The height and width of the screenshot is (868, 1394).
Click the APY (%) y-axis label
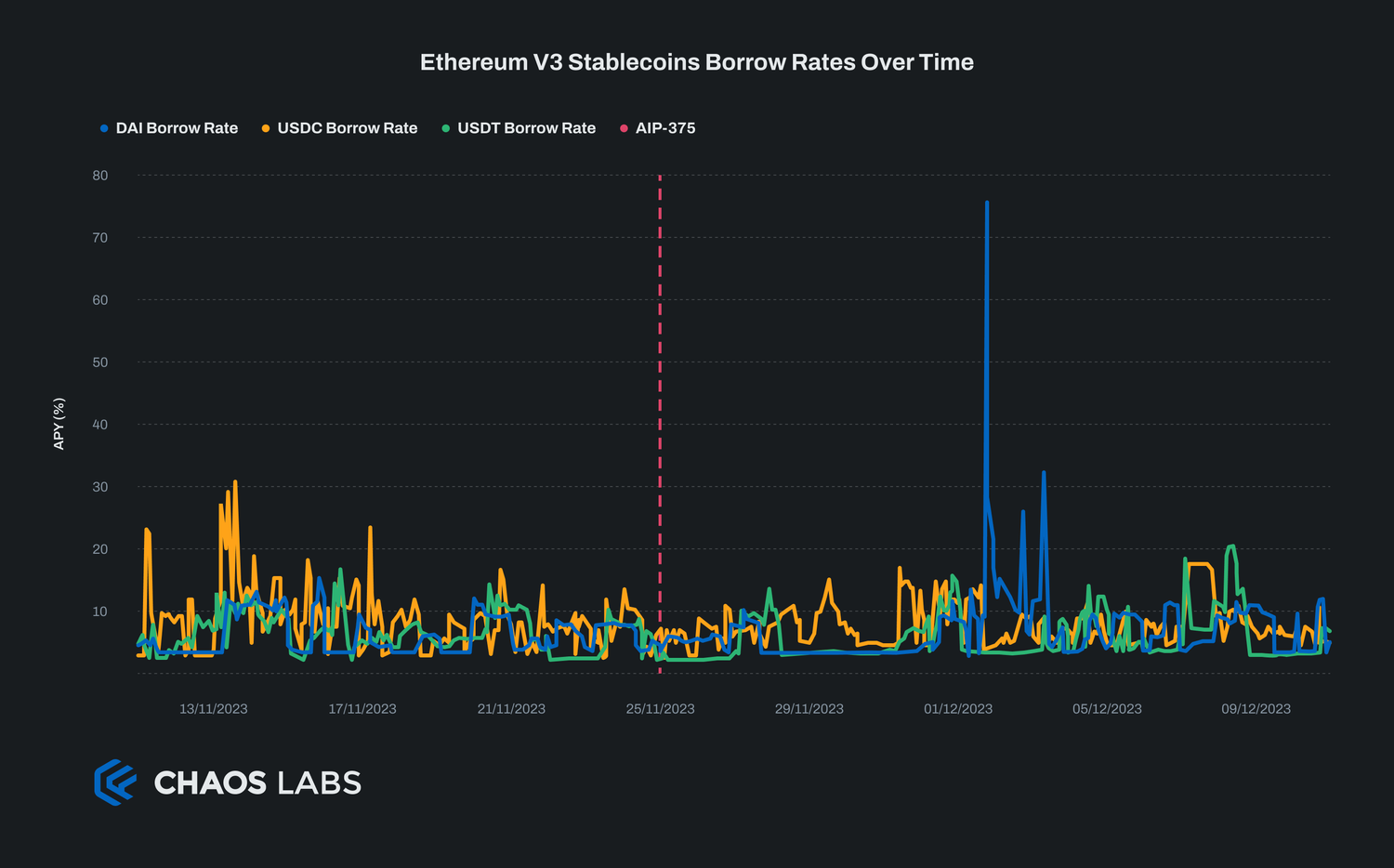point(59,424)
